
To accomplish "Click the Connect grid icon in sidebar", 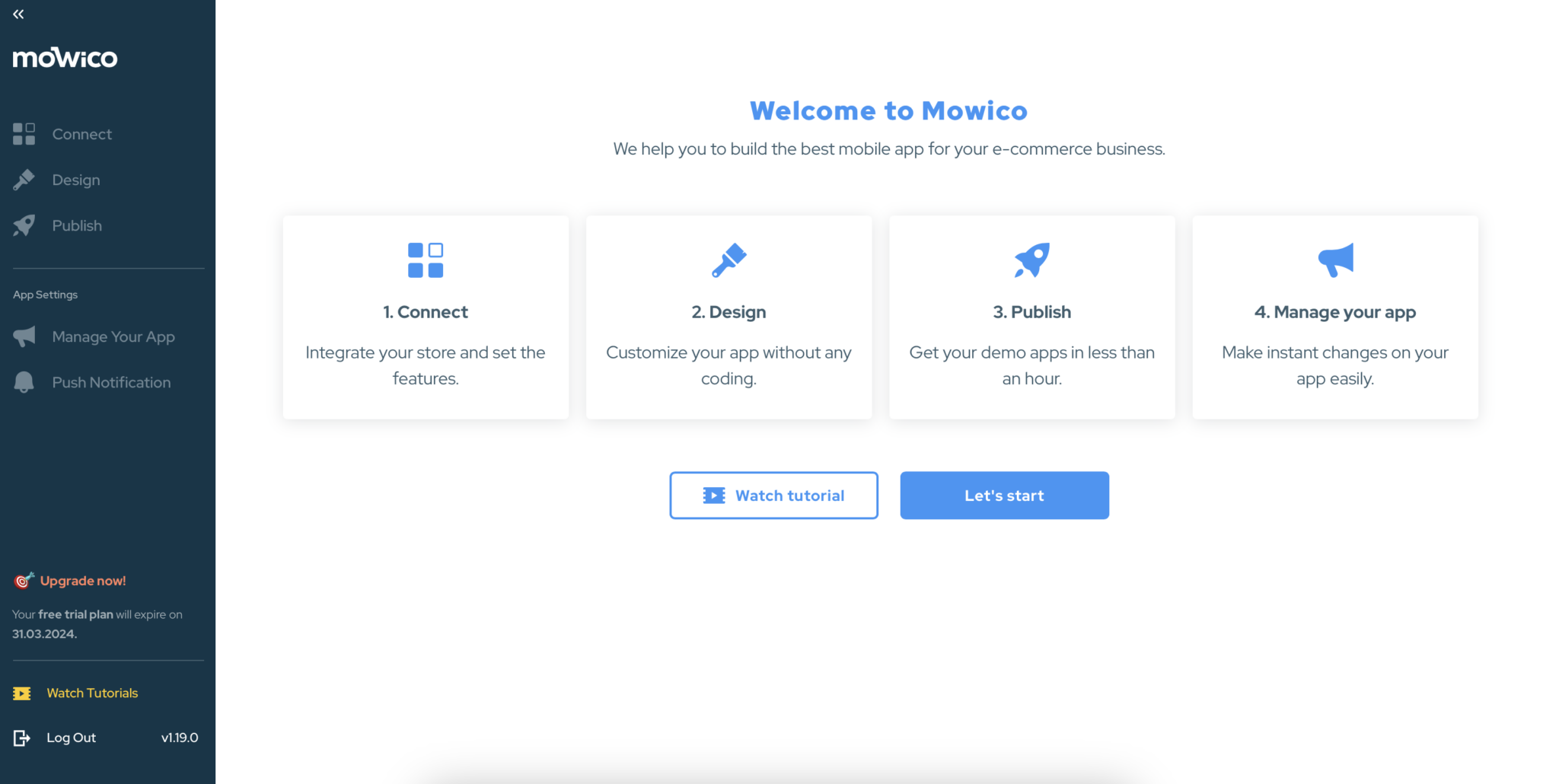I will tap(24, 134).
